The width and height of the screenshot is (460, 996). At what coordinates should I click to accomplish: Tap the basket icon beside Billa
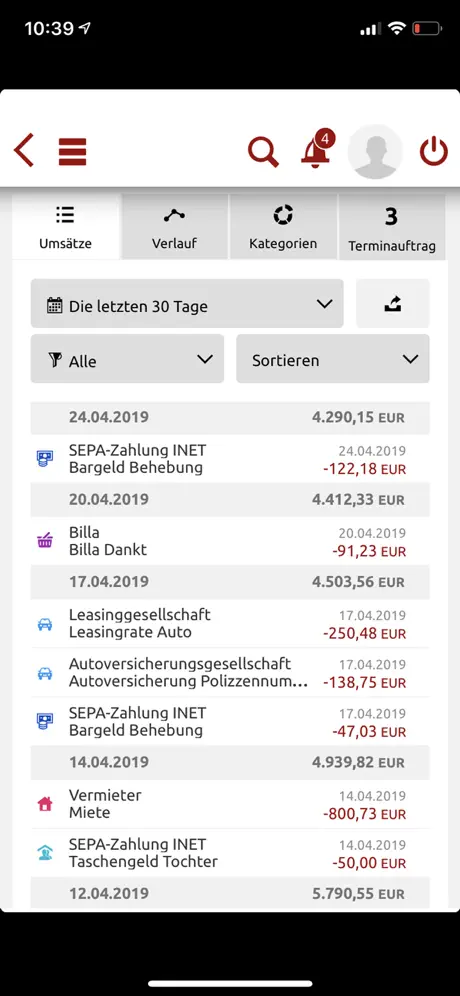point(44,541)
